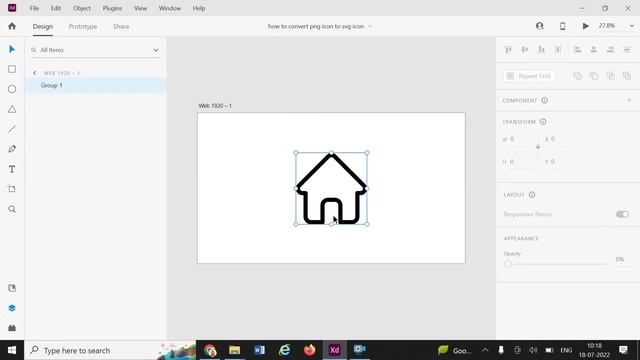Image resolution: width=640 pixels, height=360 pixels.
Task: Add a component with plus icon
Action: coord(629,100)
